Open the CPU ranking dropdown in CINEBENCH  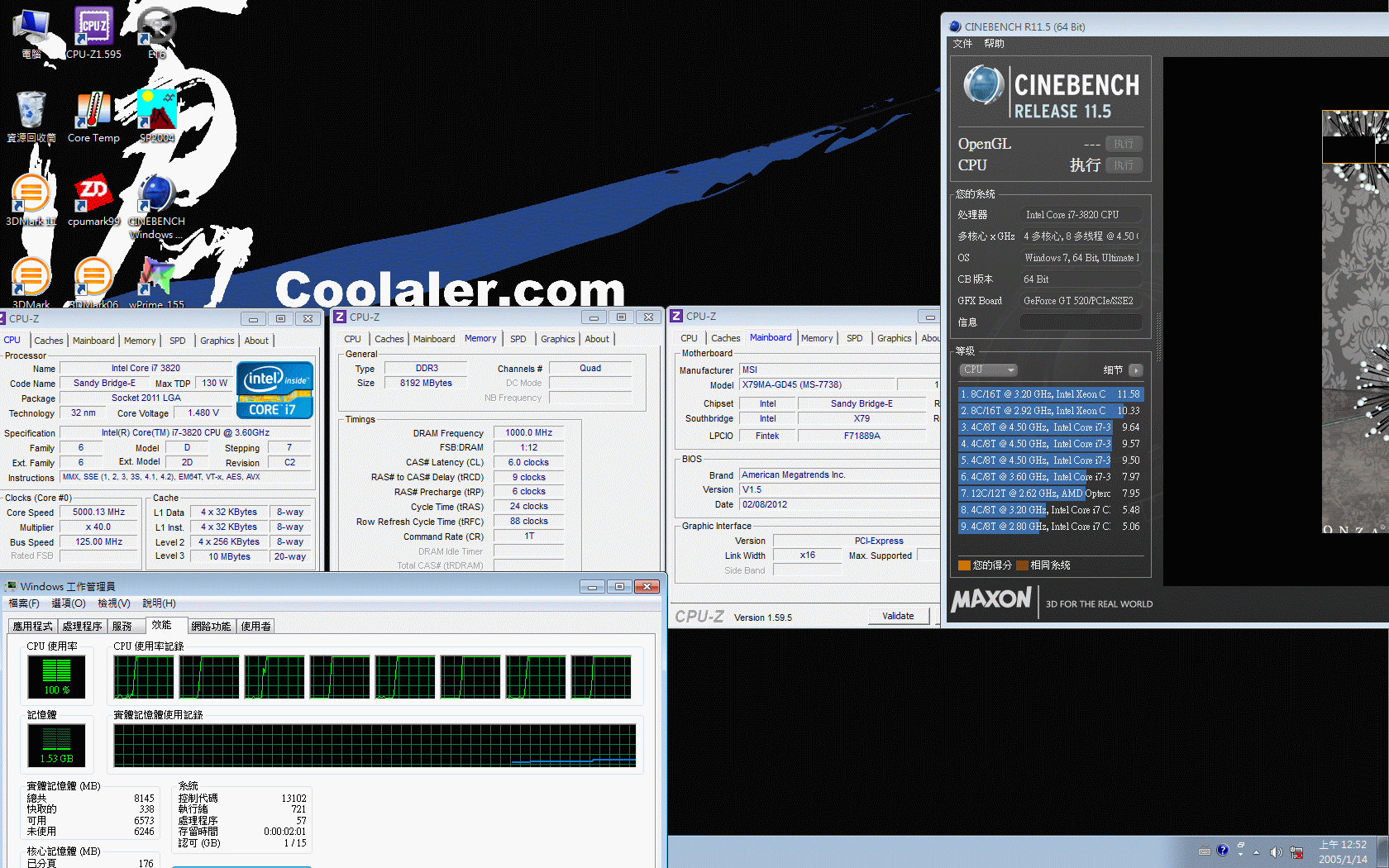point(988,370)
